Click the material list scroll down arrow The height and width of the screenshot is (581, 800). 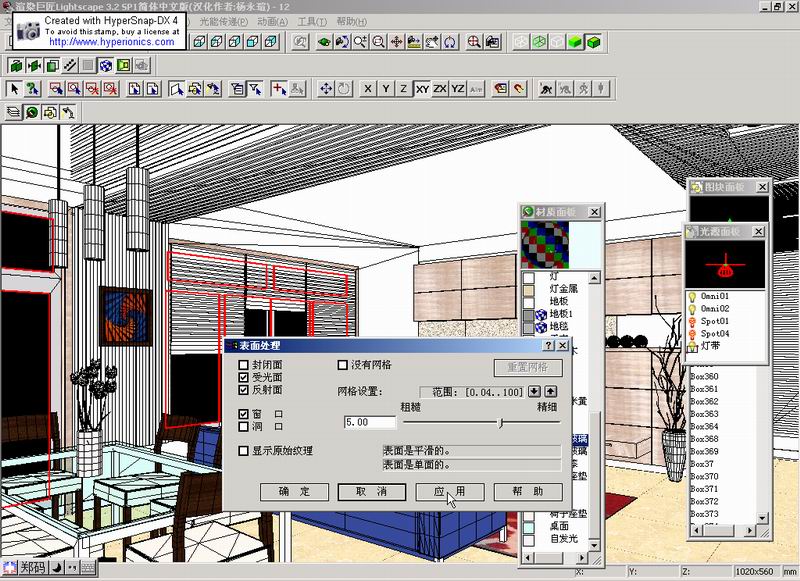point(594,546)
